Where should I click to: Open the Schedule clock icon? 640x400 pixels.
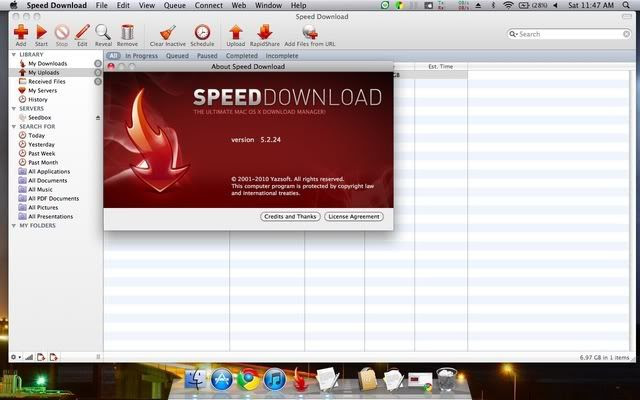click(x=202, y=32)
